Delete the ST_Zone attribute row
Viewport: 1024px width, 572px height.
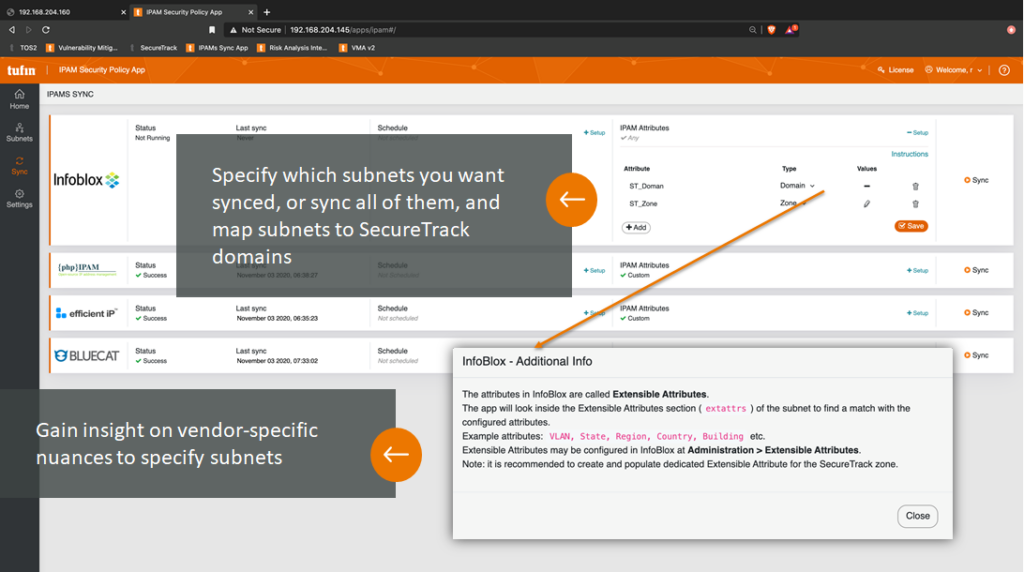(915, 204)
